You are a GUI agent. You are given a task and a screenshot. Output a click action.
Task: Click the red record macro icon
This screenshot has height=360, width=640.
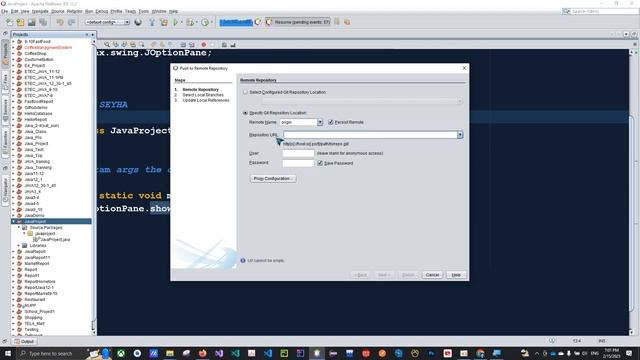coord(203,44)
